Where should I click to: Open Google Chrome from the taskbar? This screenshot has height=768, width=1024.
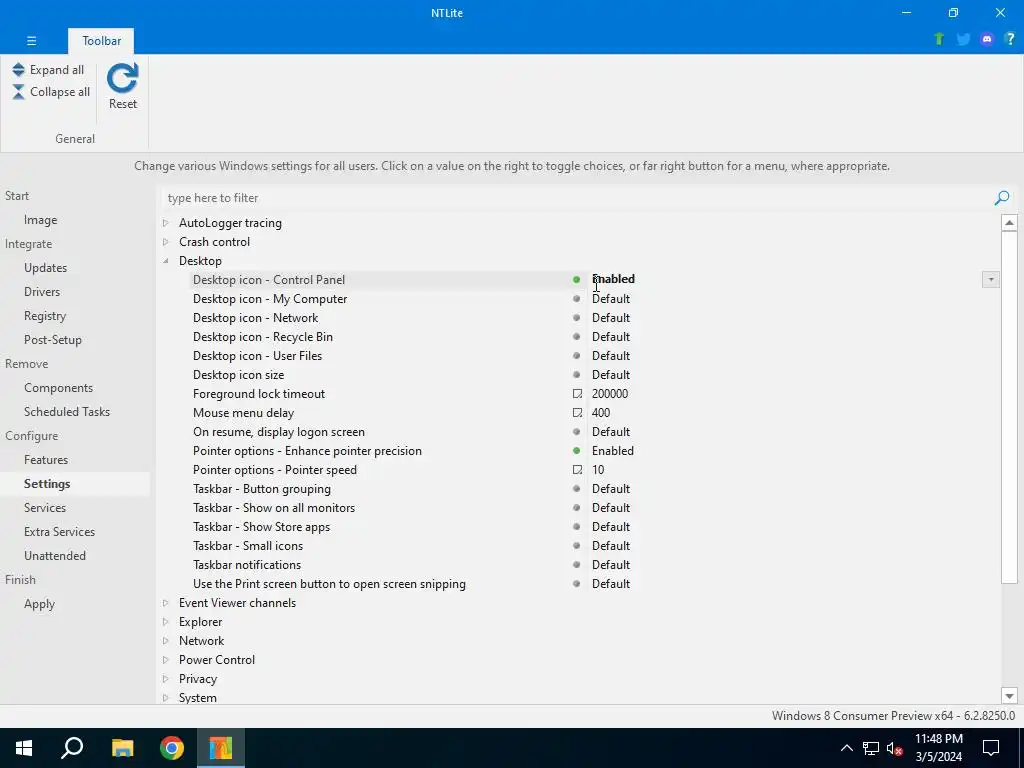click(172, 748)
